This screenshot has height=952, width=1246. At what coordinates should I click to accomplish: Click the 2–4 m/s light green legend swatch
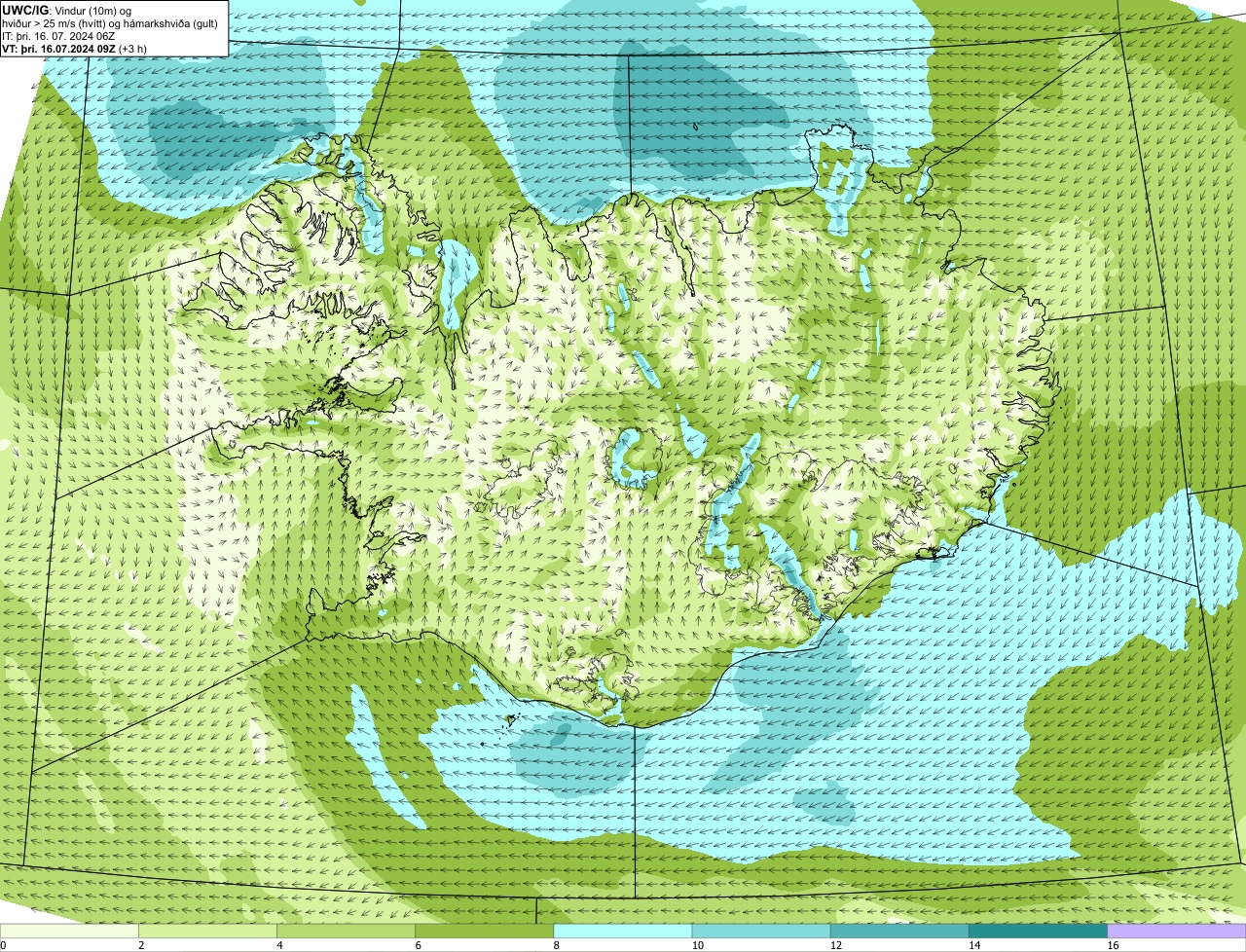(207, 932)
